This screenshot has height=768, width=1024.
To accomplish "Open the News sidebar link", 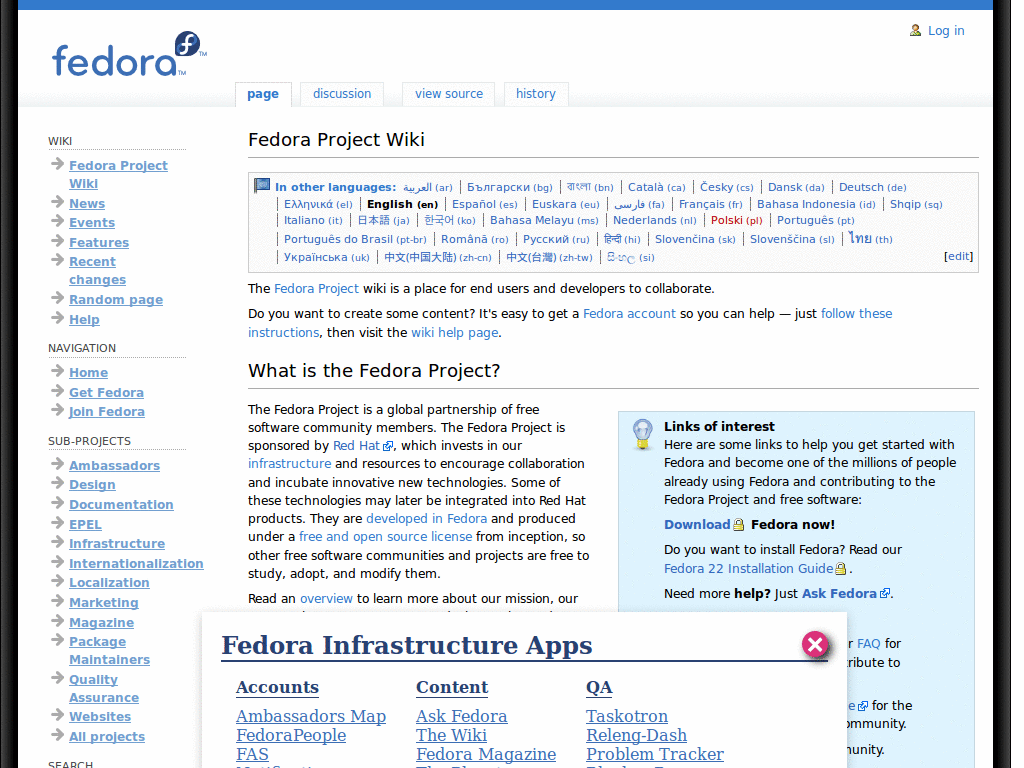I will point(87,204).
